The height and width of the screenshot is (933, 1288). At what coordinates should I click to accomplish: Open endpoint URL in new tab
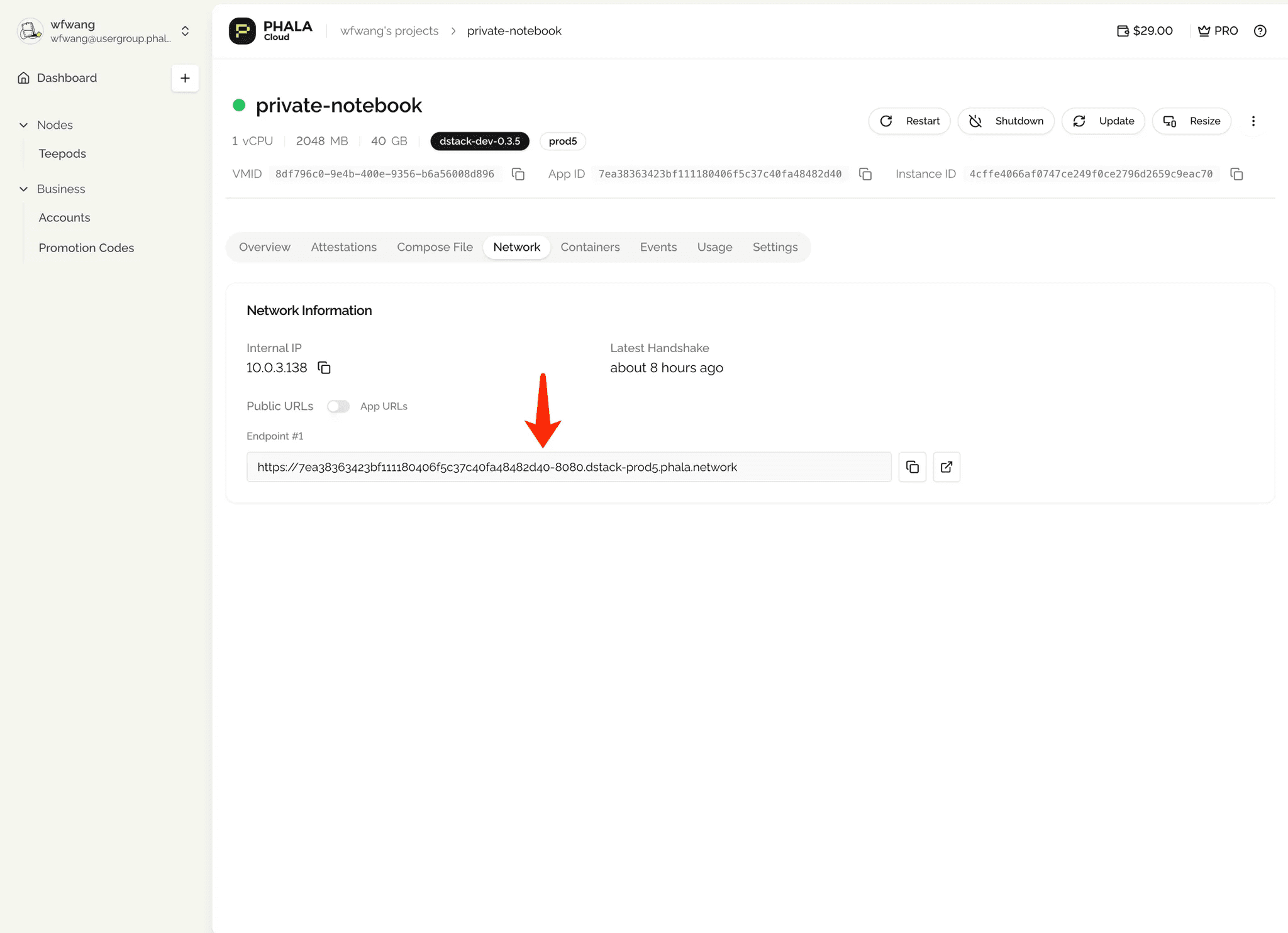[x=947, y=467]
